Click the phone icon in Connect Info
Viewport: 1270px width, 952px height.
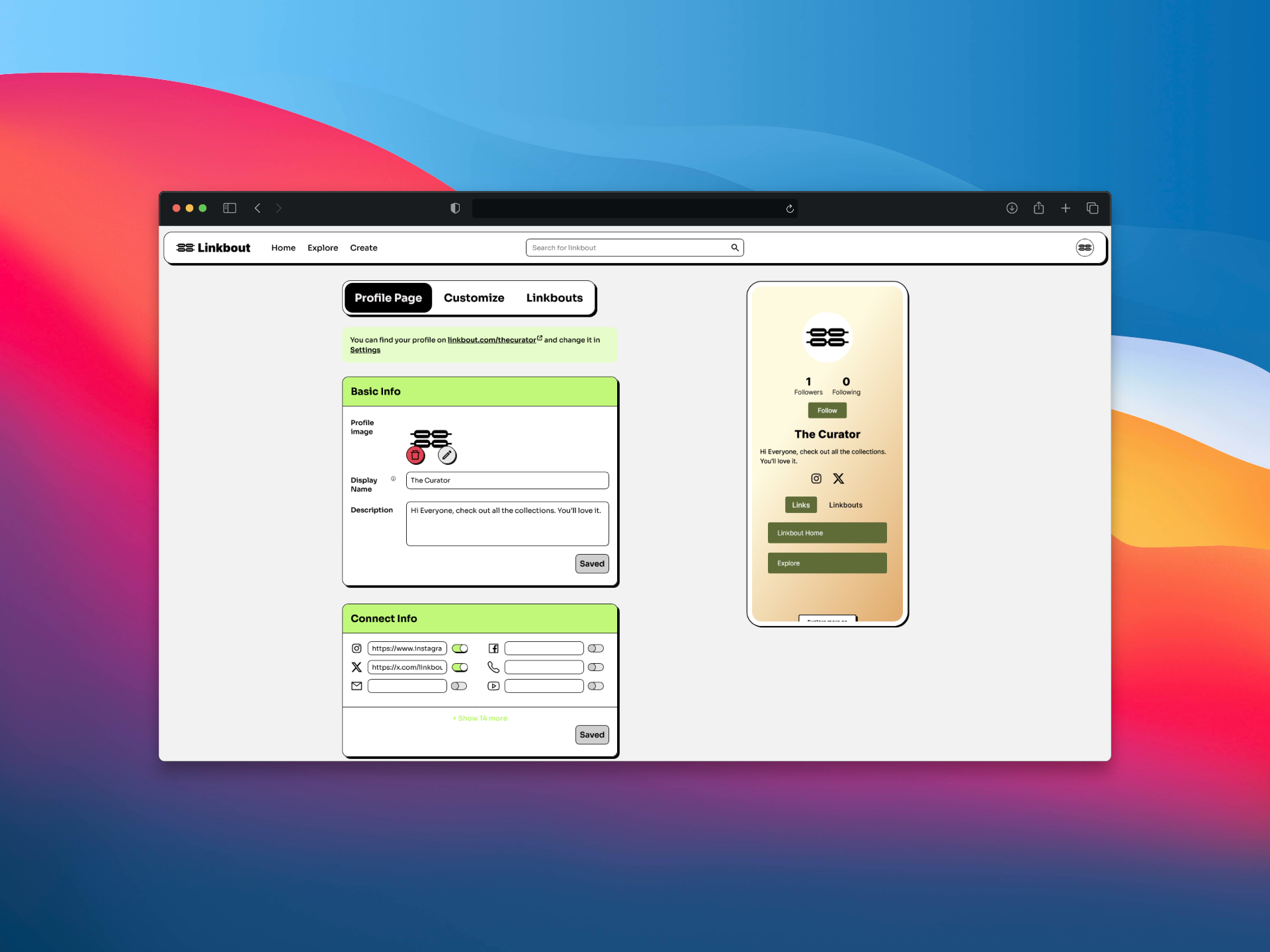[493, 667]
